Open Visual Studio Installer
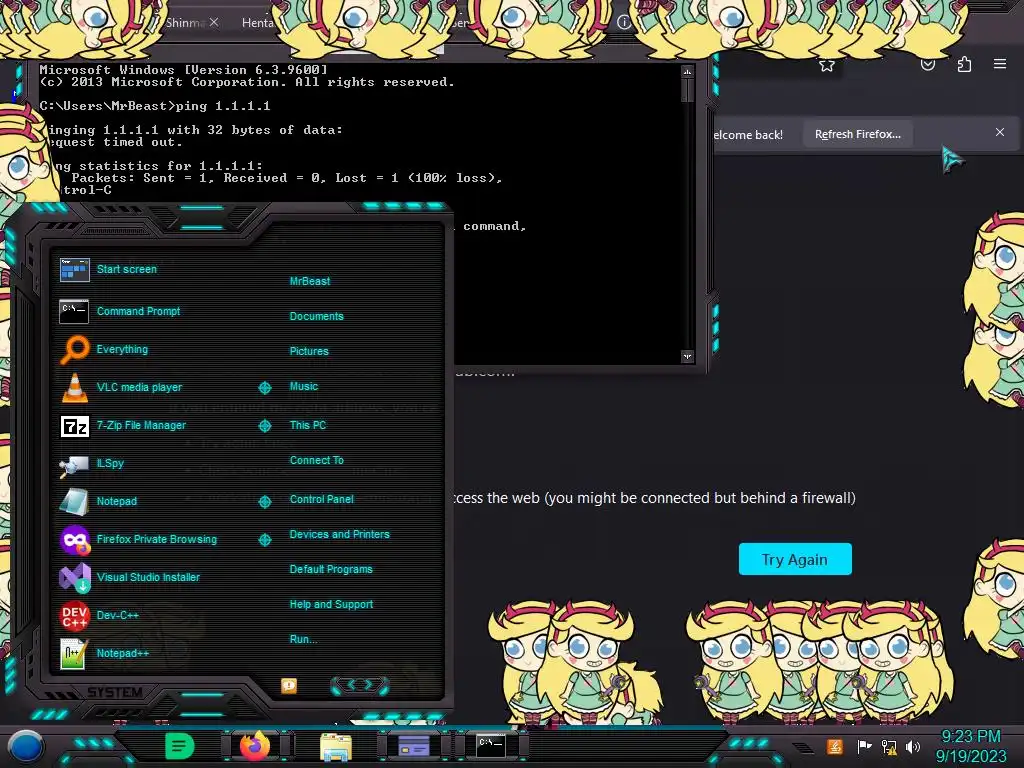Screen dimensions: 1024x768 pos(130,577)
